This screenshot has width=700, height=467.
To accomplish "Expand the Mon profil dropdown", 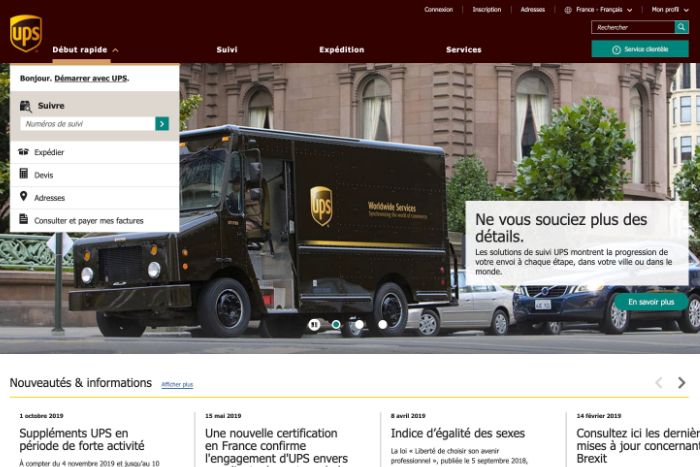I will [669, 10].
